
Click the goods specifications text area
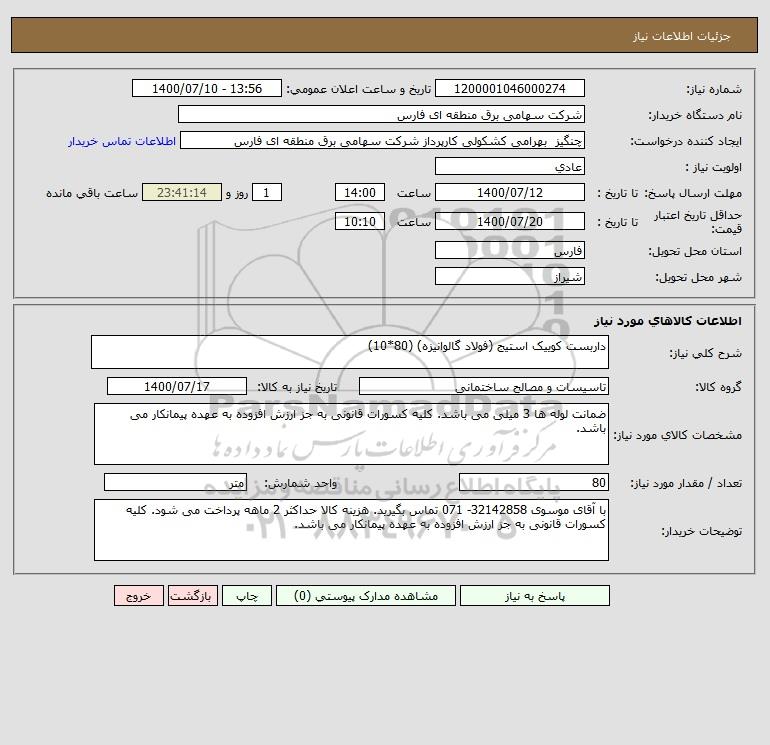pyautogui.click(x=351, y=434)
